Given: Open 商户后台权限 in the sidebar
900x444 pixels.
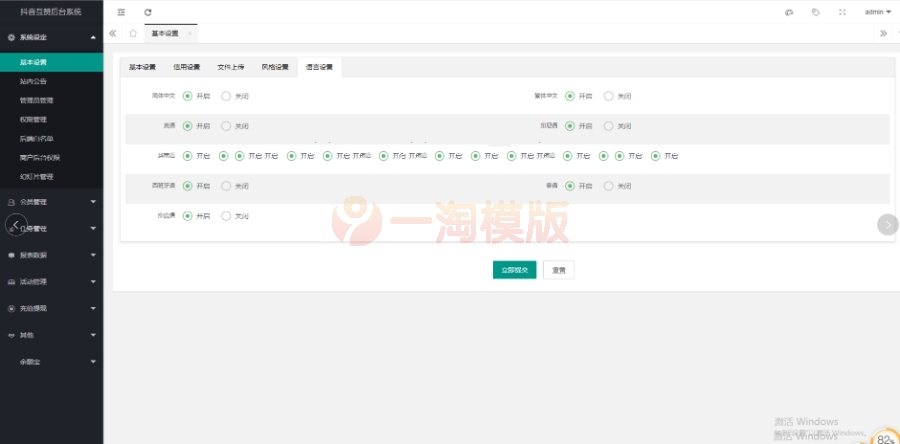Looking at the screenshot, I should [52, 158].
